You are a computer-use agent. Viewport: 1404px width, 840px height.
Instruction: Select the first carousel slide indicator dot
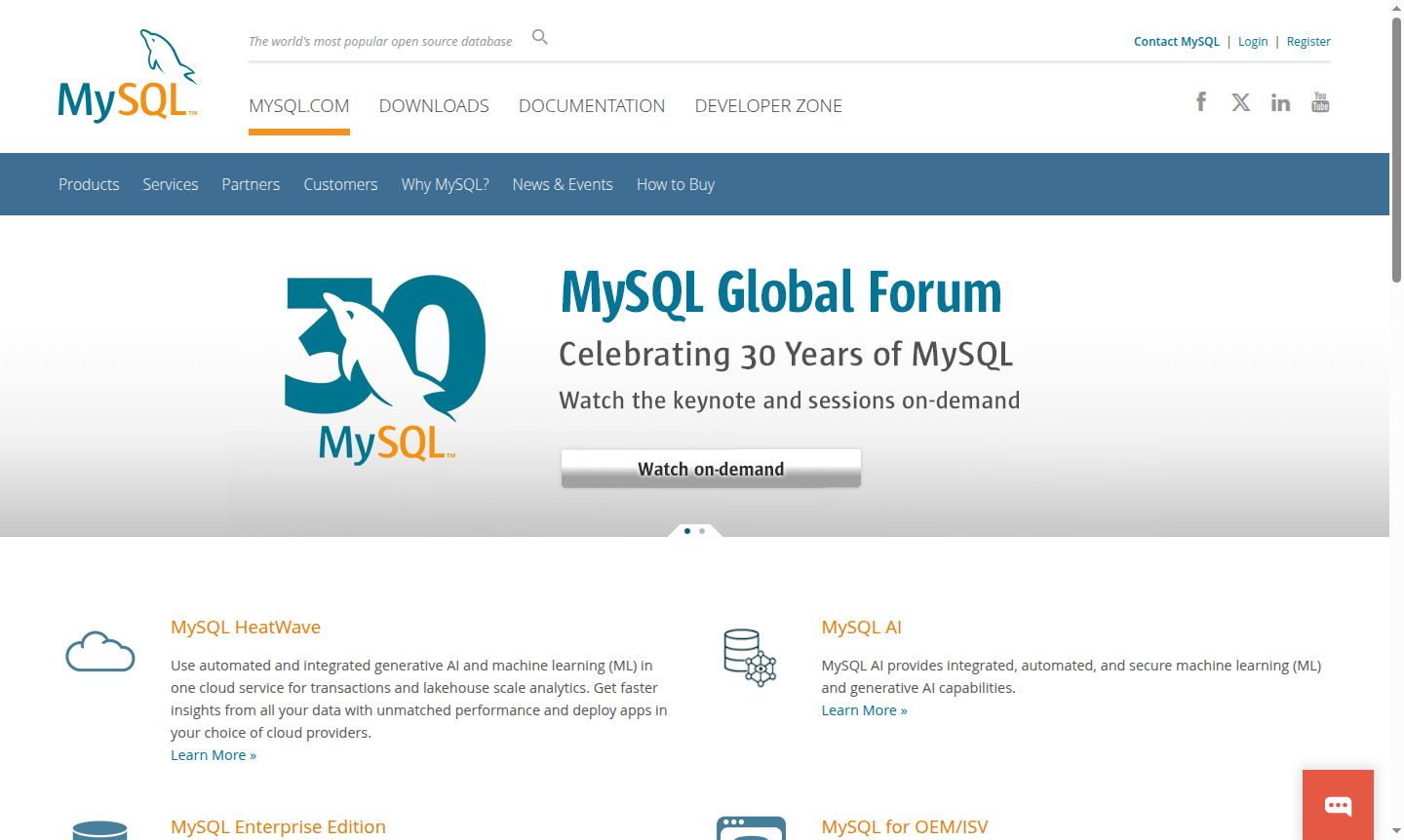pos(686,531)
